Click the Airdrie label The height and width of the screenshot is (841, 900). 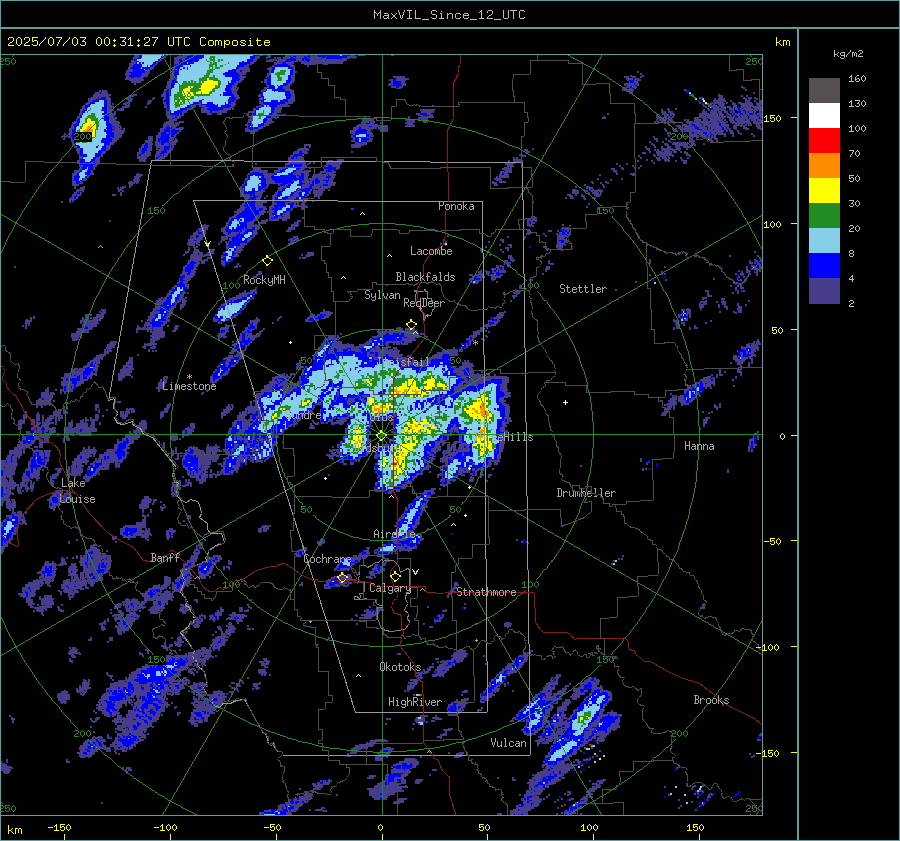point(394,534)
